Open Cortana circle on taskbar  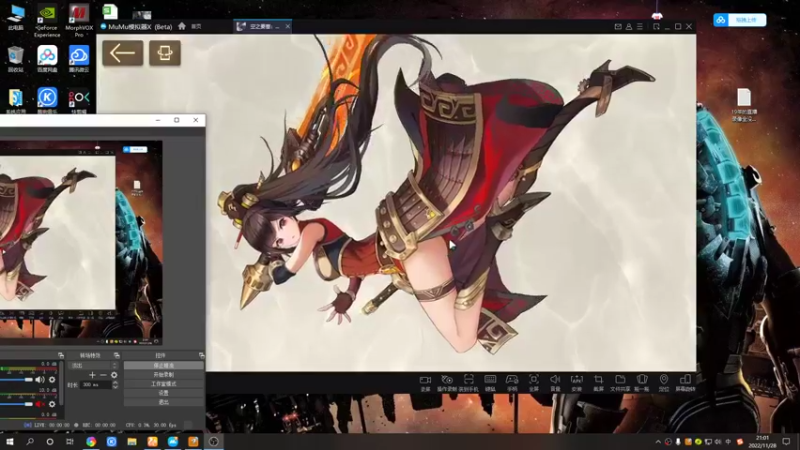(x=49, y=441)
